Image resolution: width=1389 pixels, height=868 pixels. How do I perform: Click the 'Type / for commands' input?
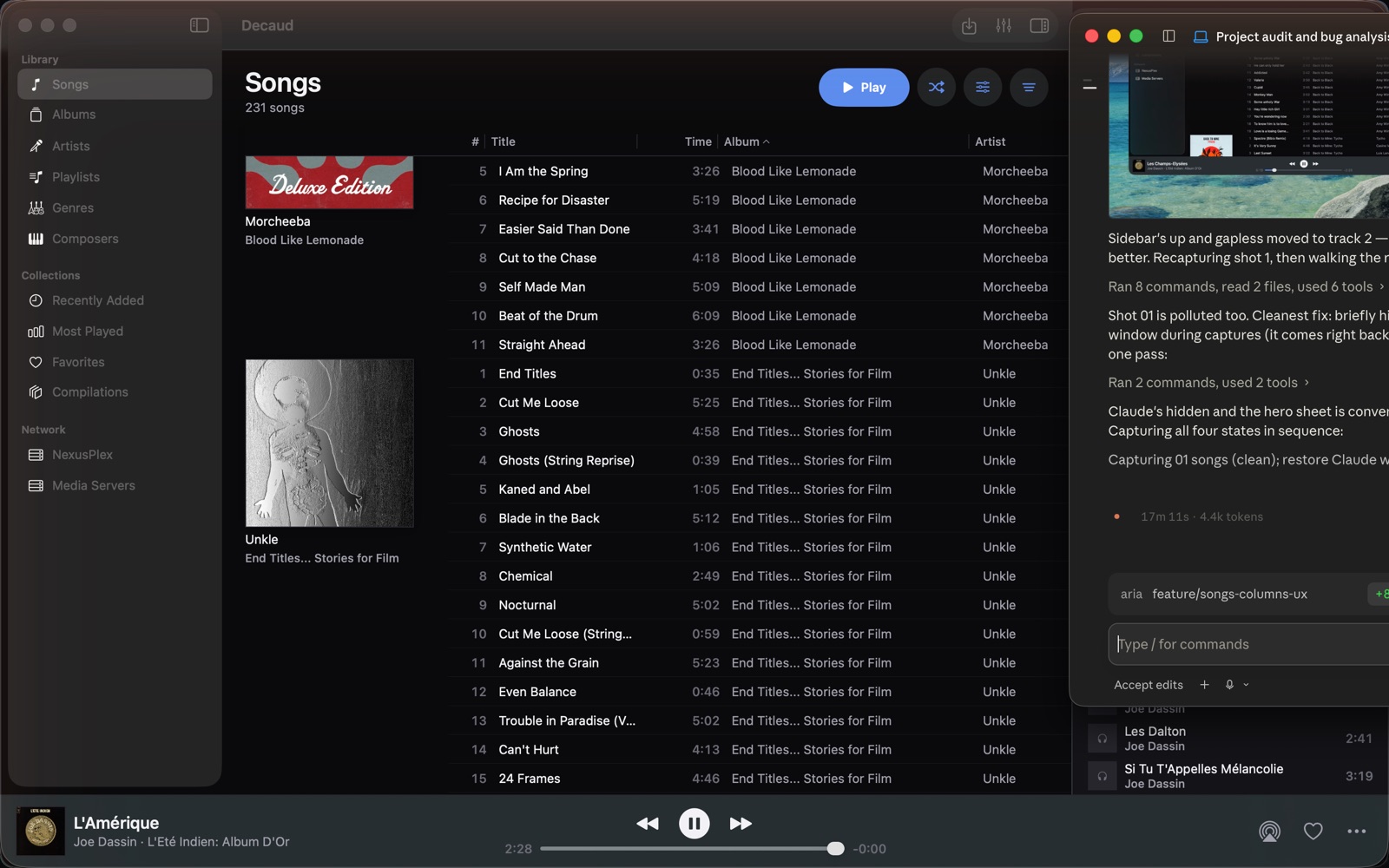coord(1248,645)
